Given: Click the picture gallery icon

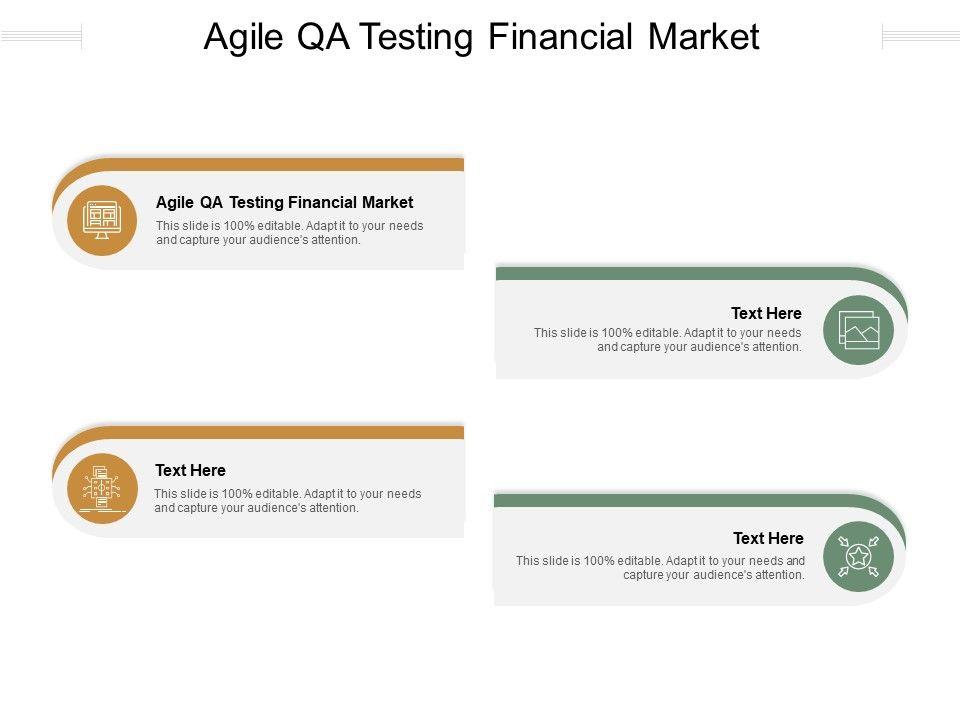Looking at the screenshot, I should [x=858, y=330].
